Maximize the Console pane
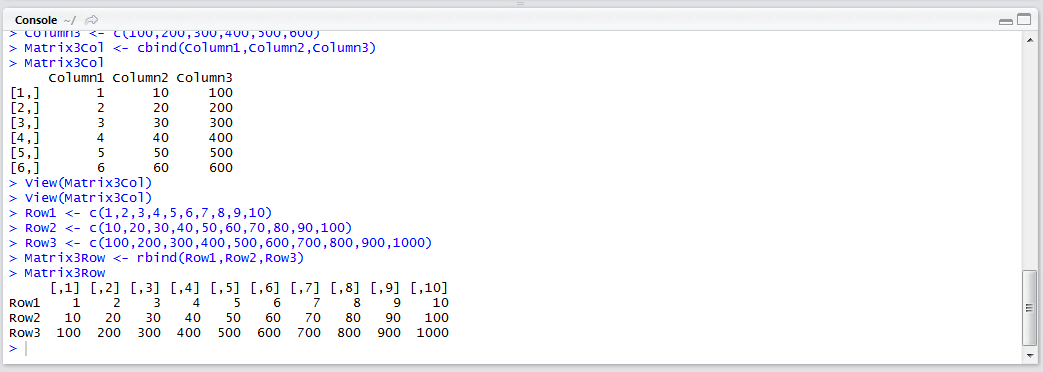Viewport: 1043px width, 372px height. coord(1023,20)
